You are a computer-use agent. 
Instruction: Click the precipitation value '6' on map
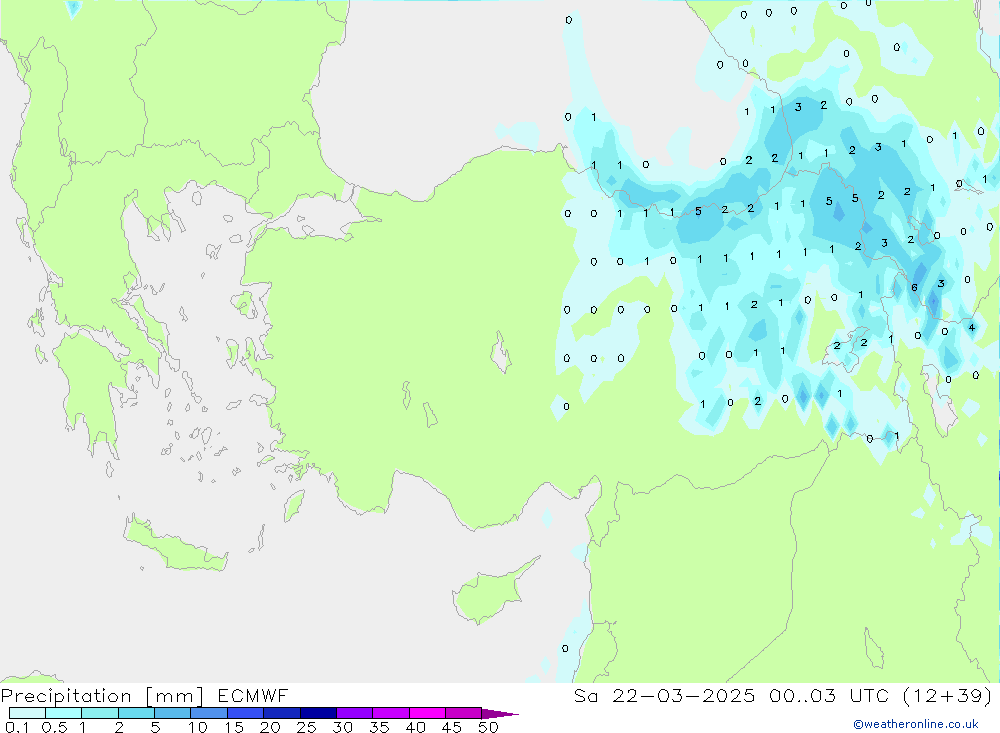pyautogui.click(x=914, y=288)
